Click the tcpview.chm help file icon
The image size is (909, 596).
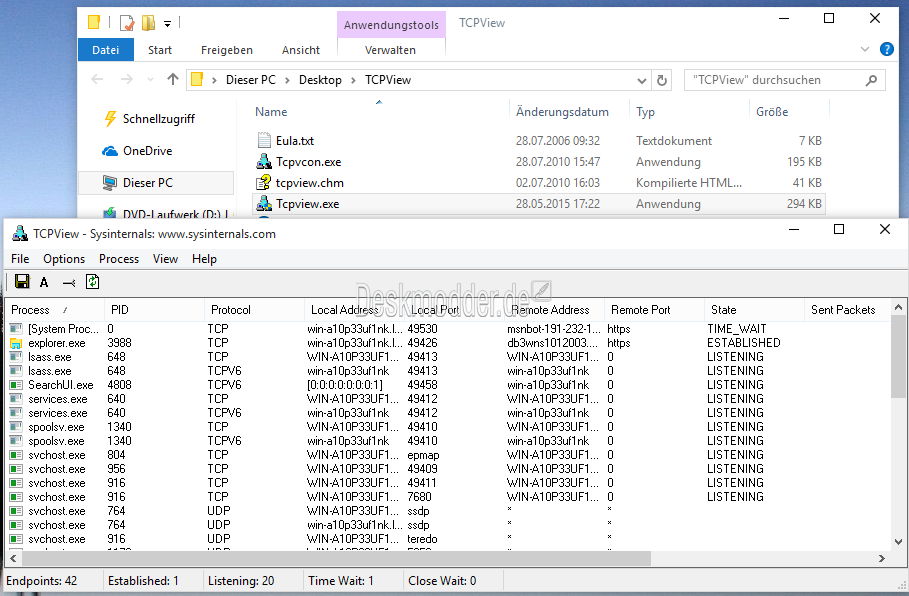[264, 182]
